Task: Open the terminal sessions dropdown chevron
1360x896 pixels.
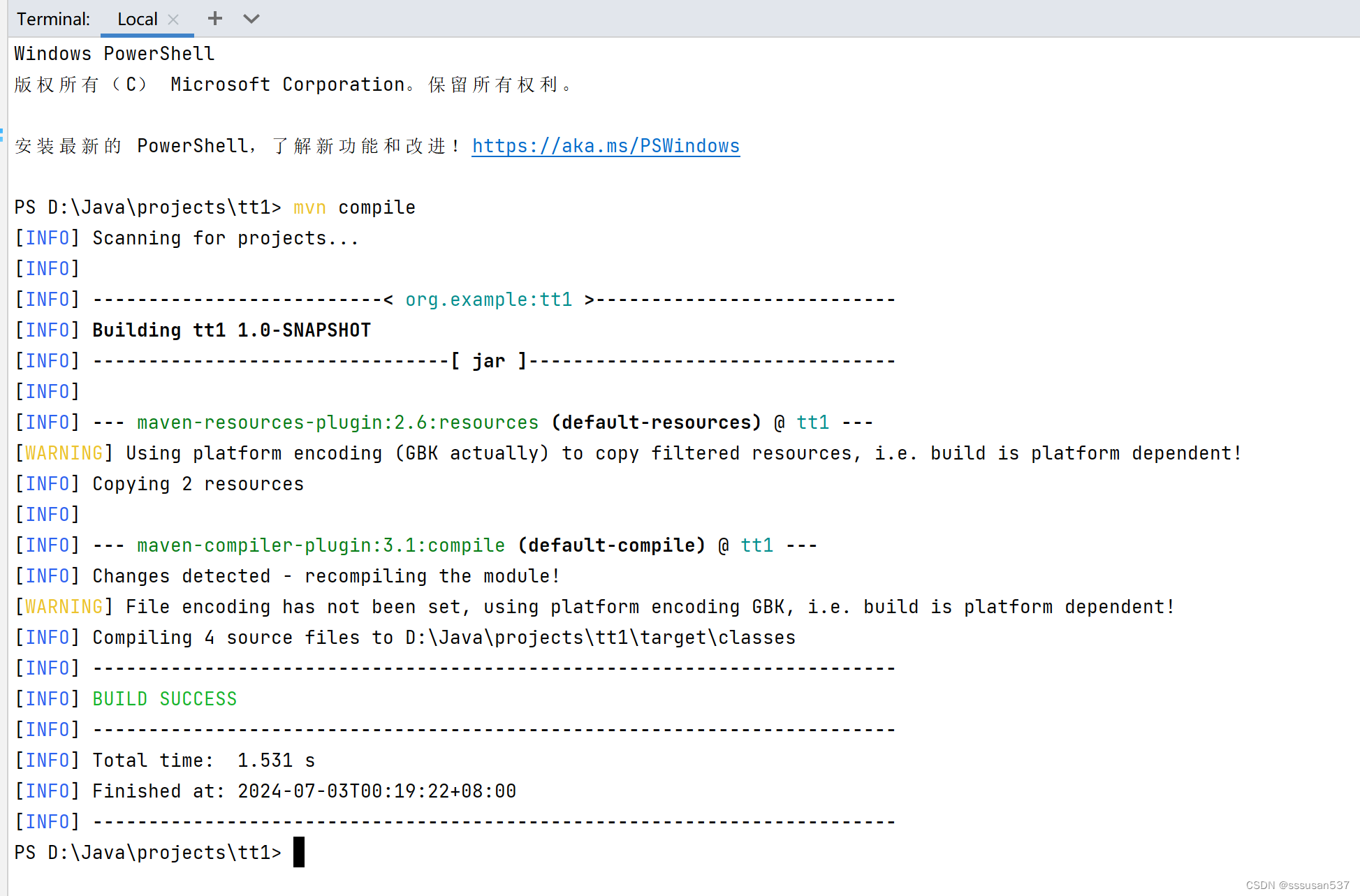Action: [251, 19]
